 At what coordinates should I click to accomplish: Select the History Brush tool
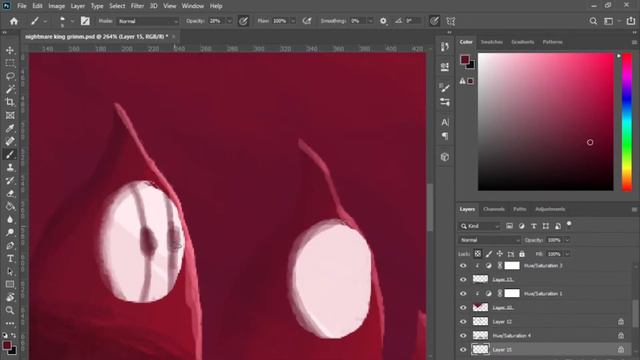tap(10, 181)
